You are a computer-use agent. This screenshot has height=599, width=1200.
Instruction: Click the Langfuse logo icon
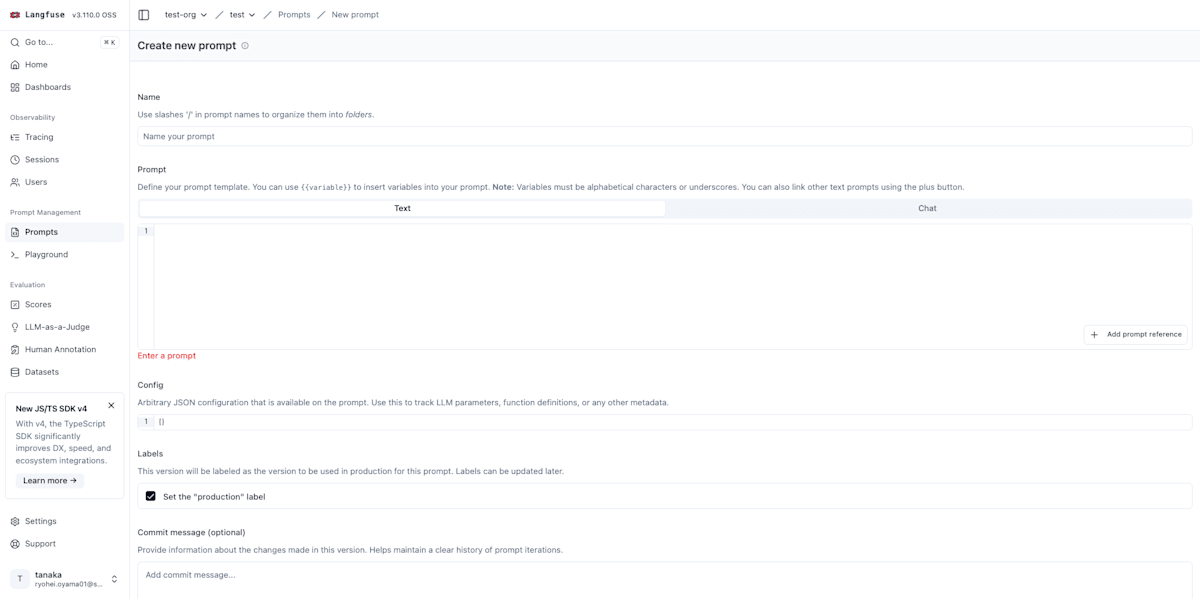pos(15,15)
